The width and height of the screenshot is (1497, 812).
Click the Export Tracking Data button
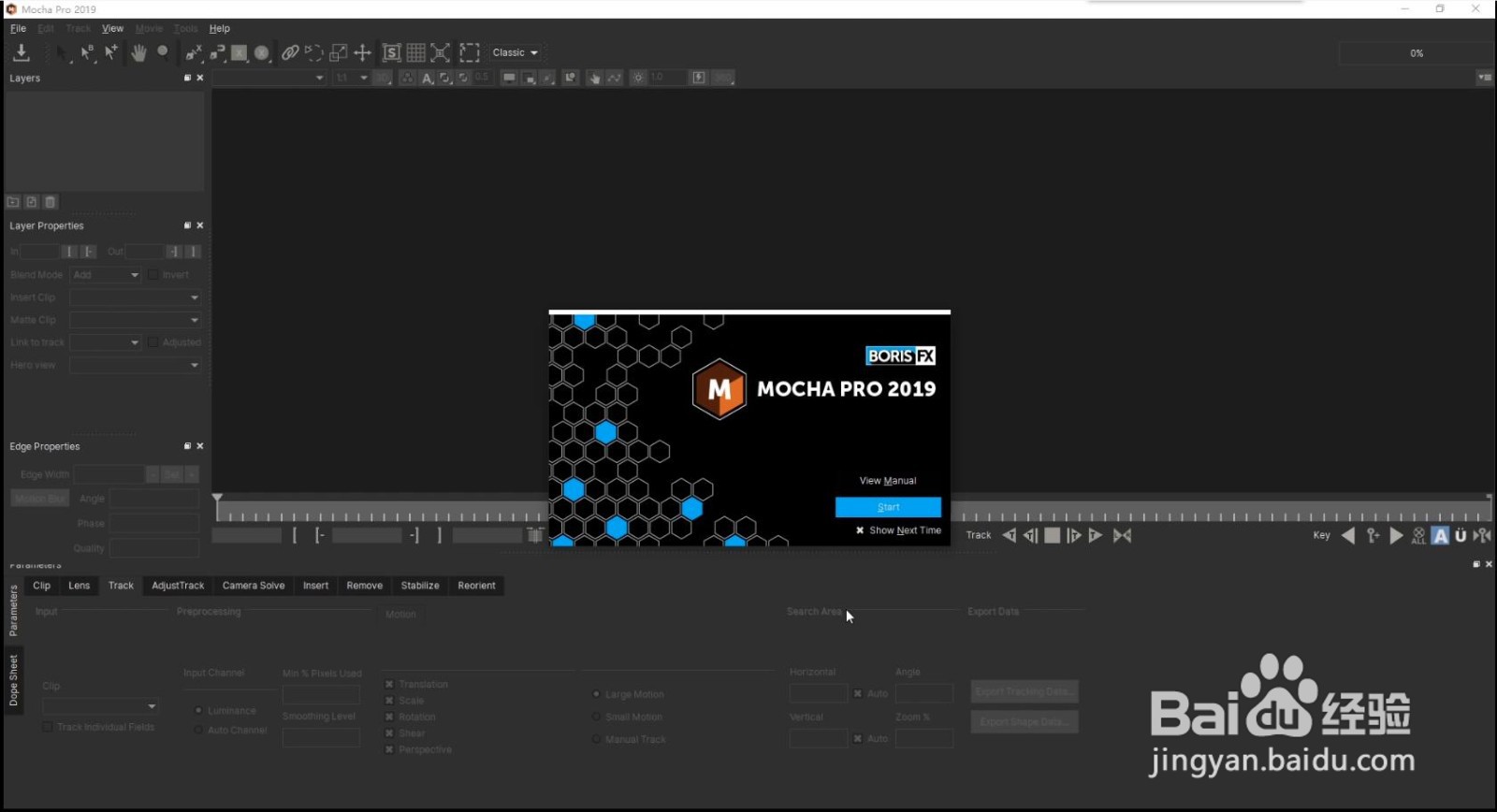pos(1025,691)
